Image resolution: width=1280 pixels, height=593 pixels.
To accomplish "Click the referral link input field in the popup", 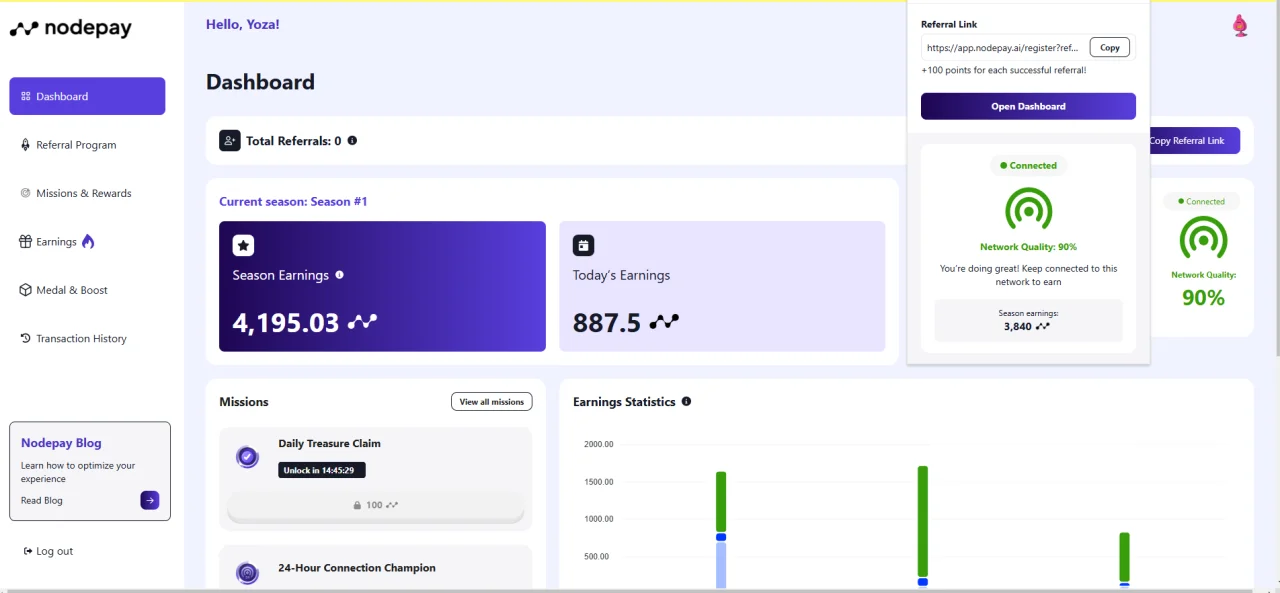I will coord(1003,47).
